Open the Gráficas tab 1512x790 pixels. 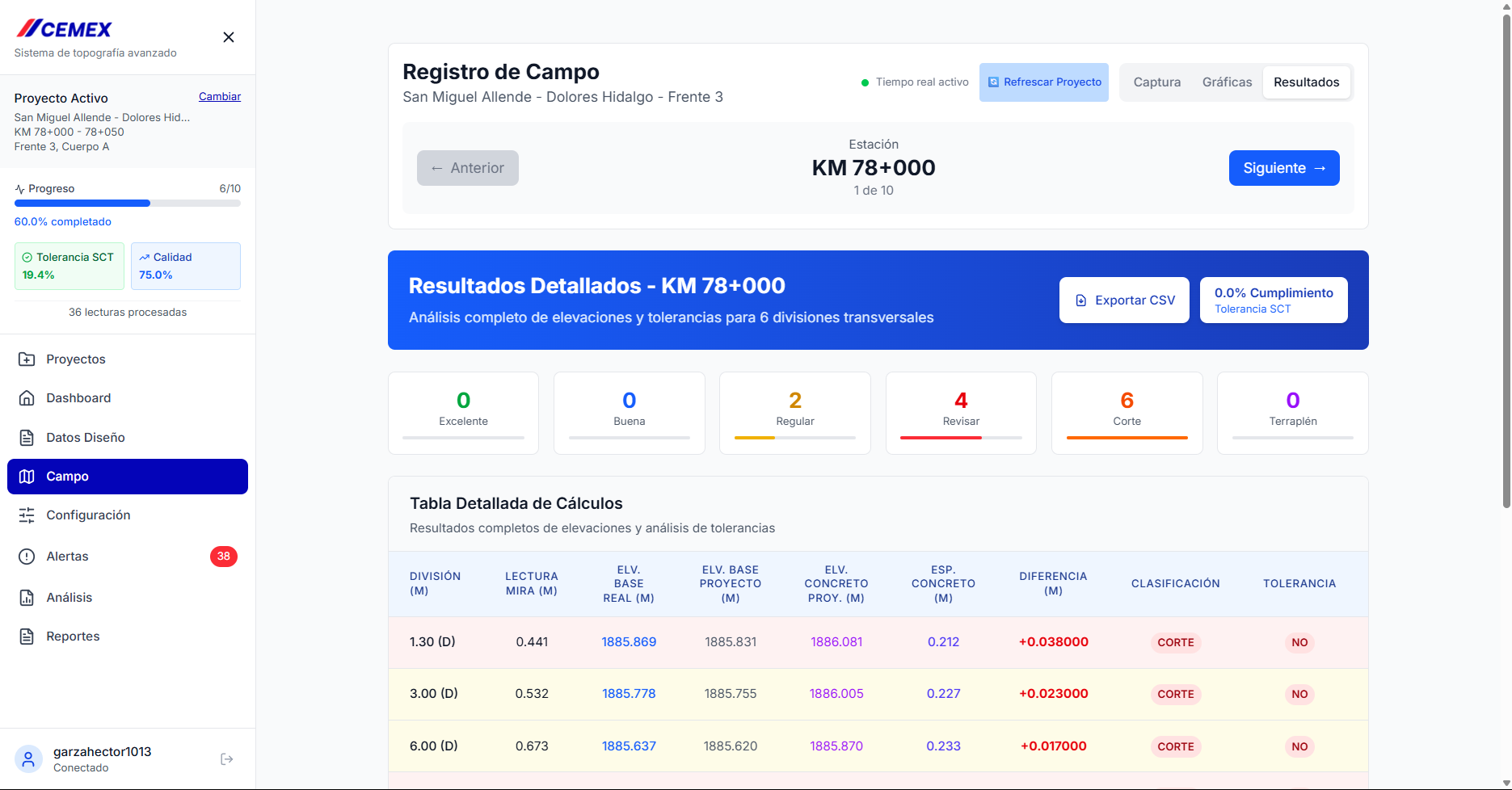pos(1227,82)
